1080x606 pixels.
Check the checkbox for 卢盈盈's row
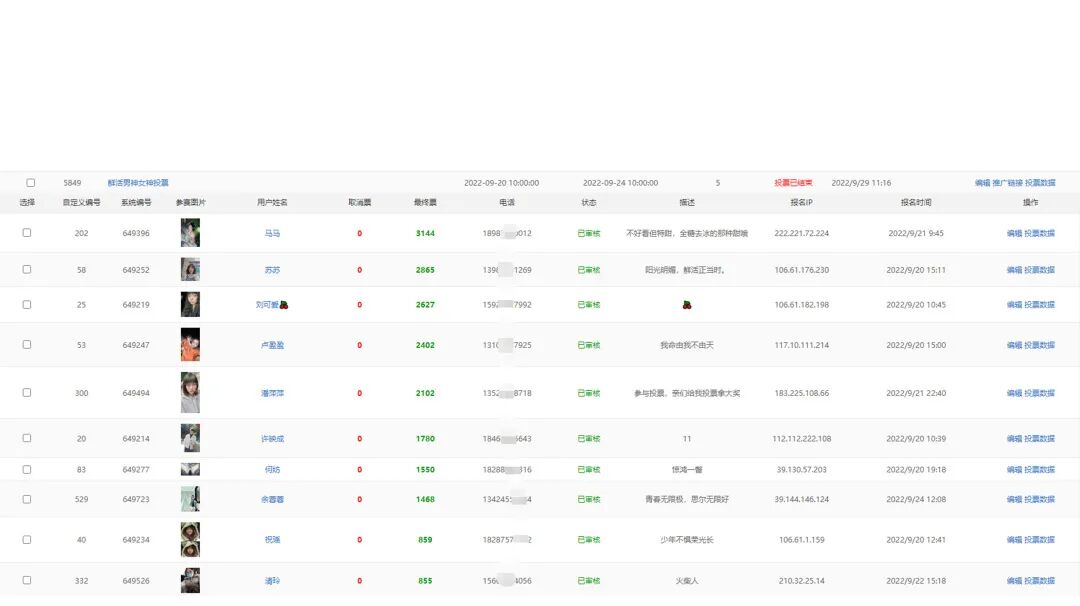click(27, 345)
